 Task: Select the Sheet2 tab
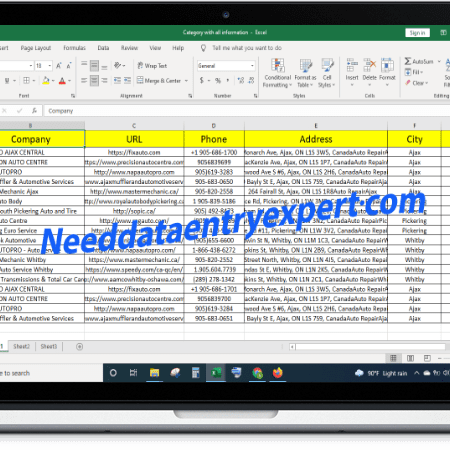coord(22,346)
